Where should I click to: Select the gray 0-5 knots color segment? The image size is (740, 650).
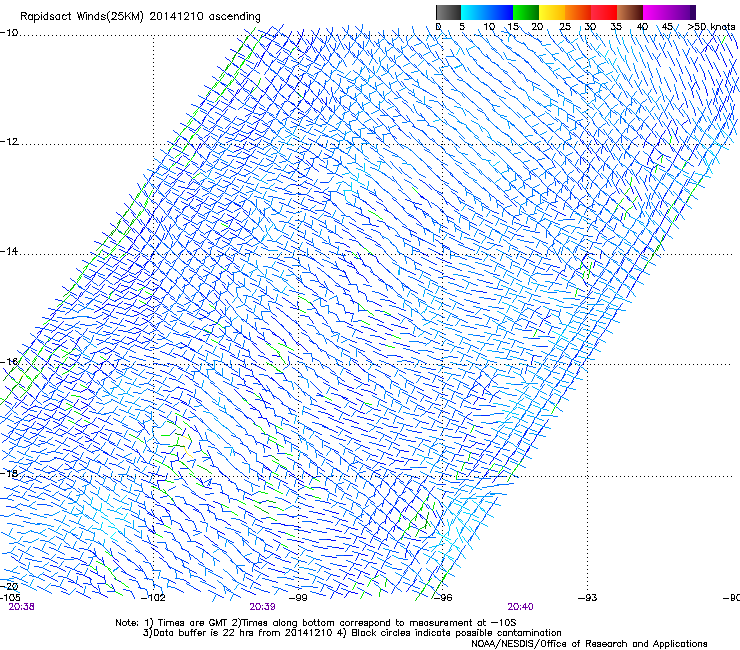point(448,12)
